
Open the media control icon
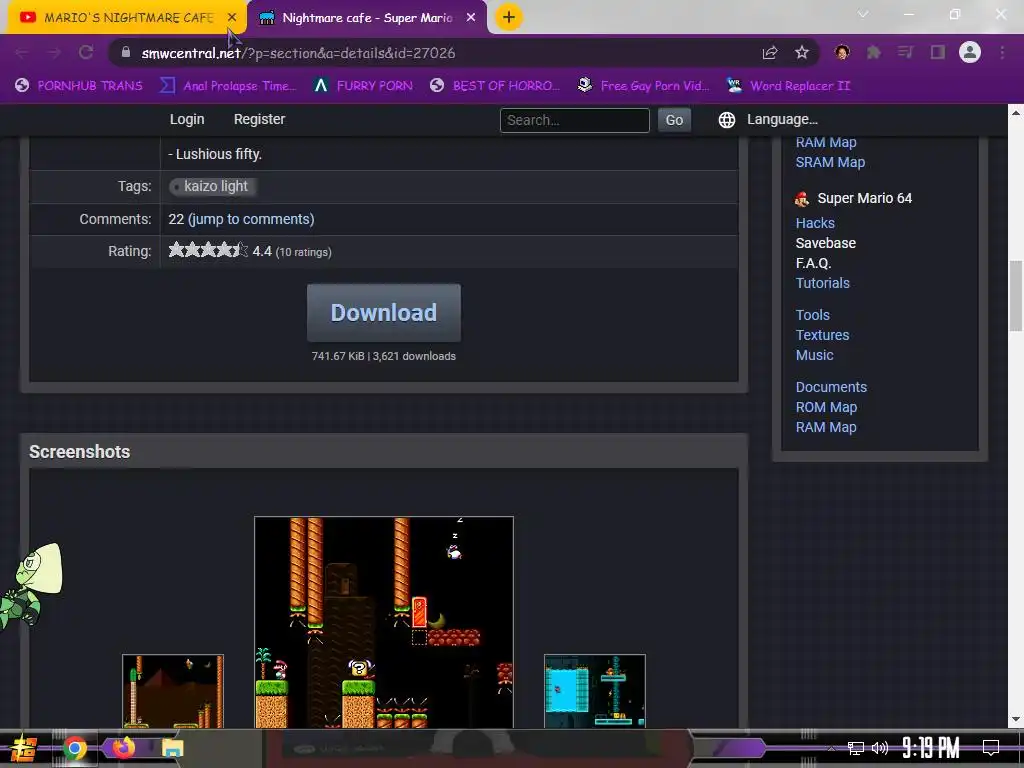[905, 53]
